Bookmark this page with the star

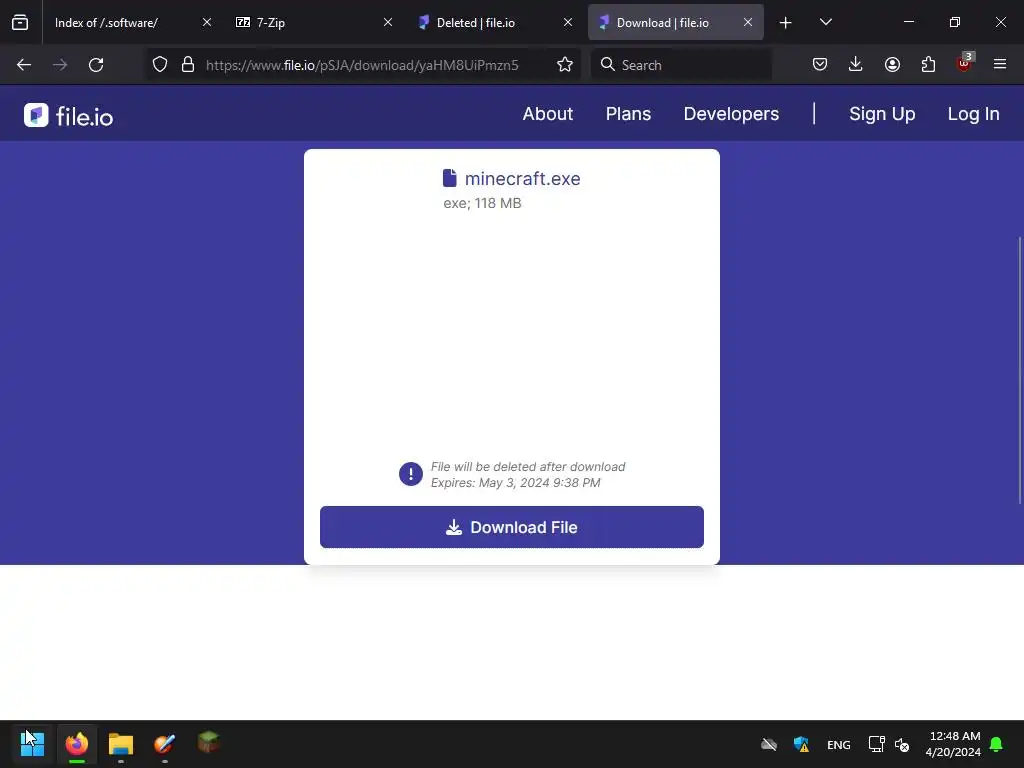pos(565,65)
